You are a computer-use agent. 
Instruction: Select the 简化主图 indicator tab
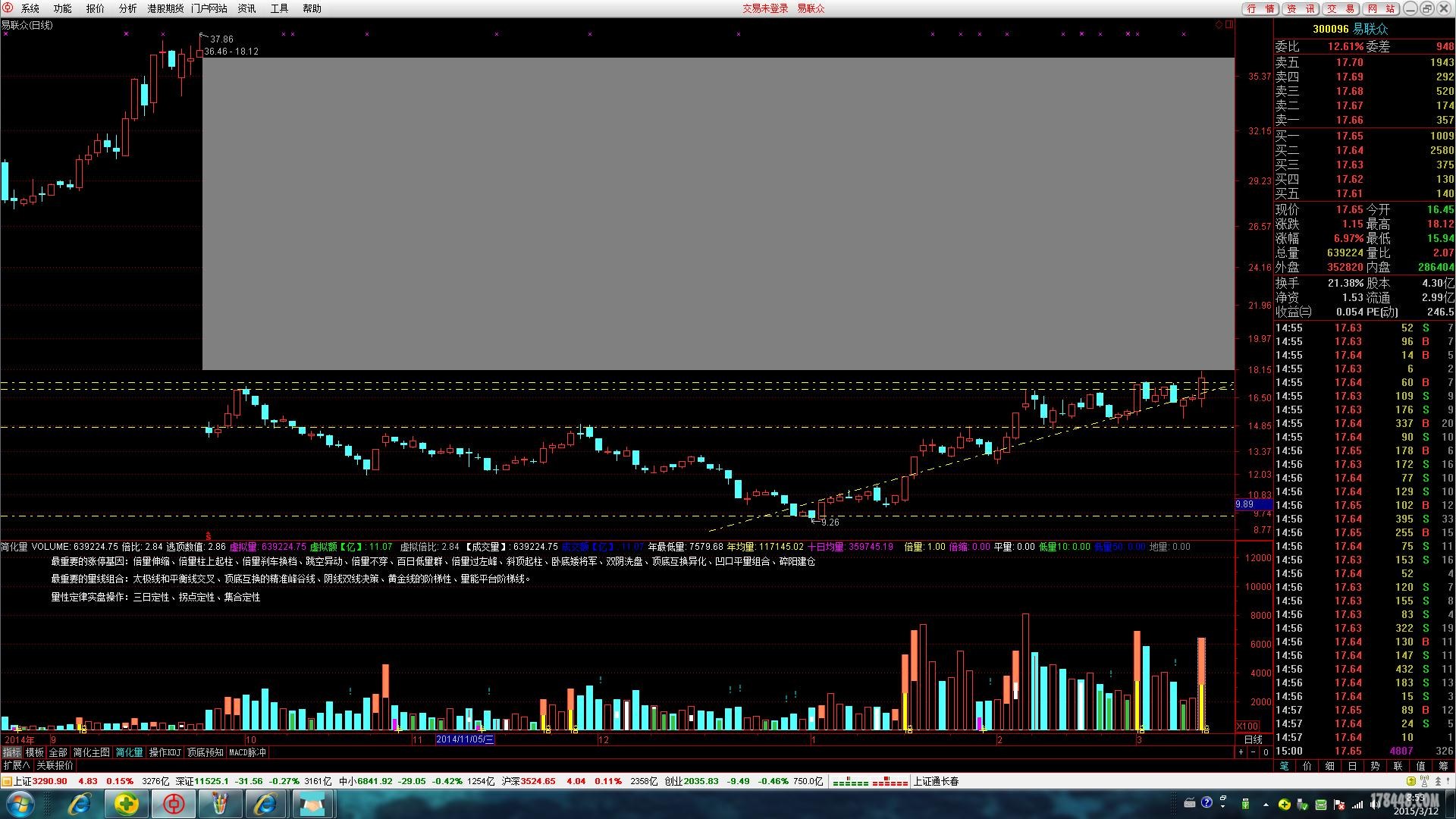92,752
